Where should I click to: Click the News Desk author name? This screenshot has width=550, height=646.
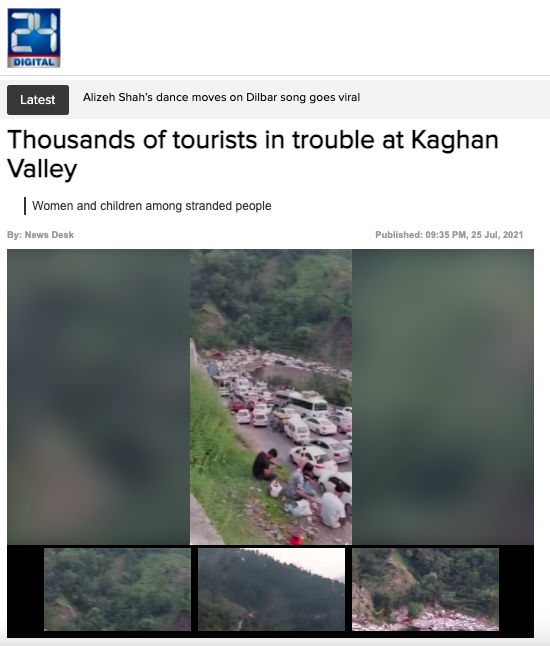tap(49, 235)
